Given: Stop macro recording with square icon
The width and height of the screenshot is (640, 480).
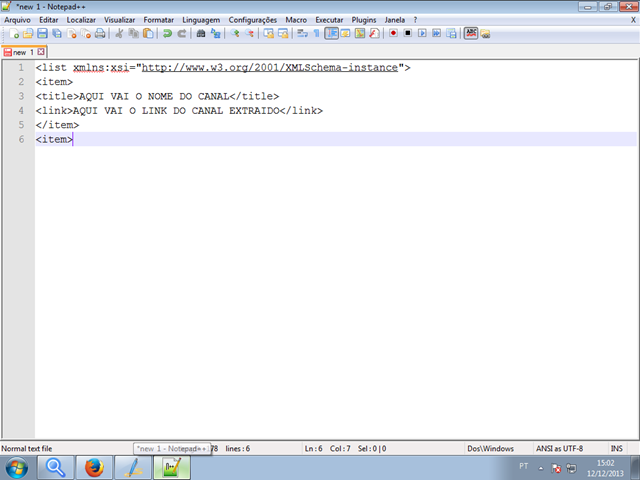Looking at the screenshot, I should [x=407, y=33].
